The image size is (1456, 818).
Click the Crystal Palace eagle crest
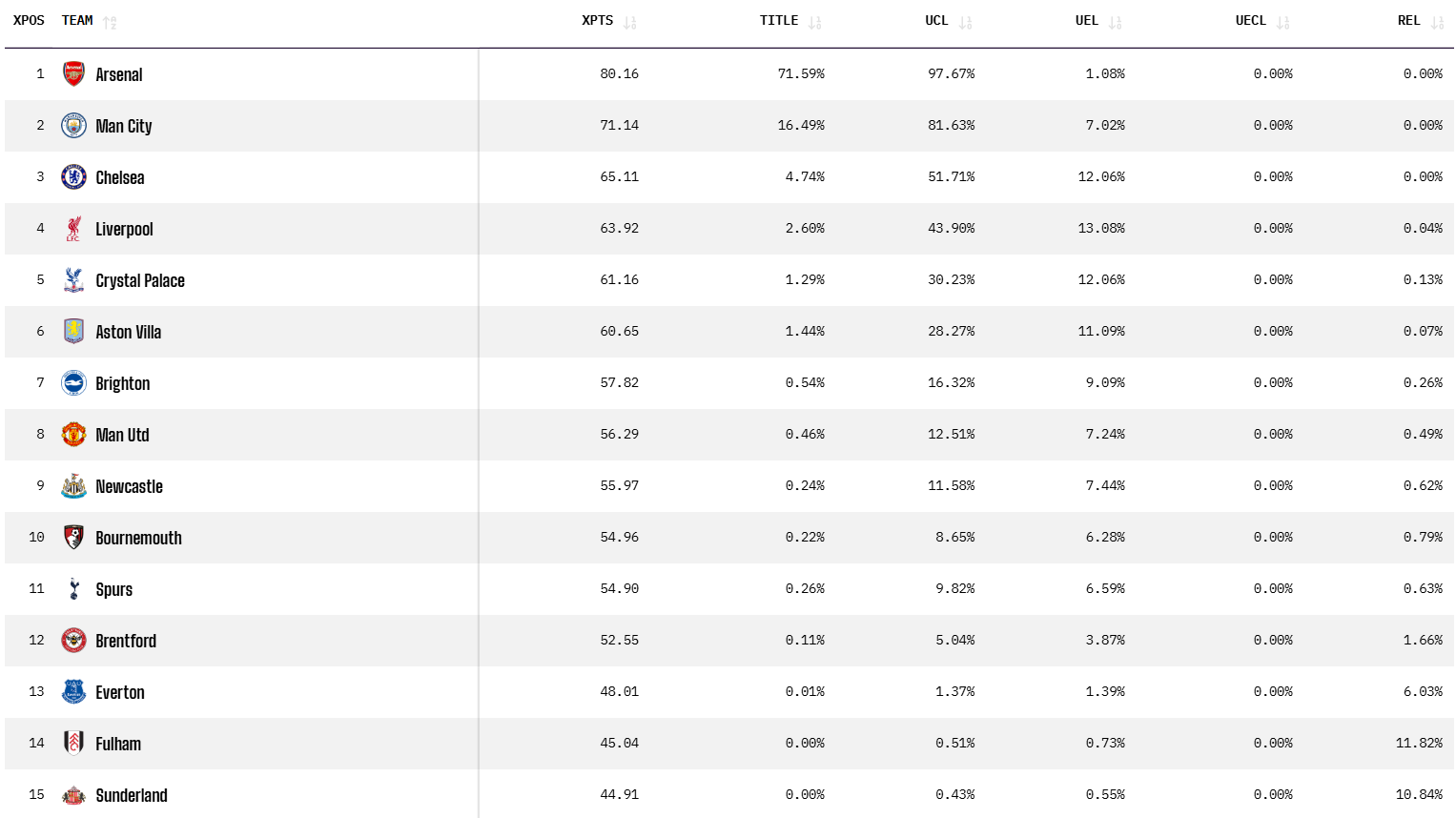point(73,280)
